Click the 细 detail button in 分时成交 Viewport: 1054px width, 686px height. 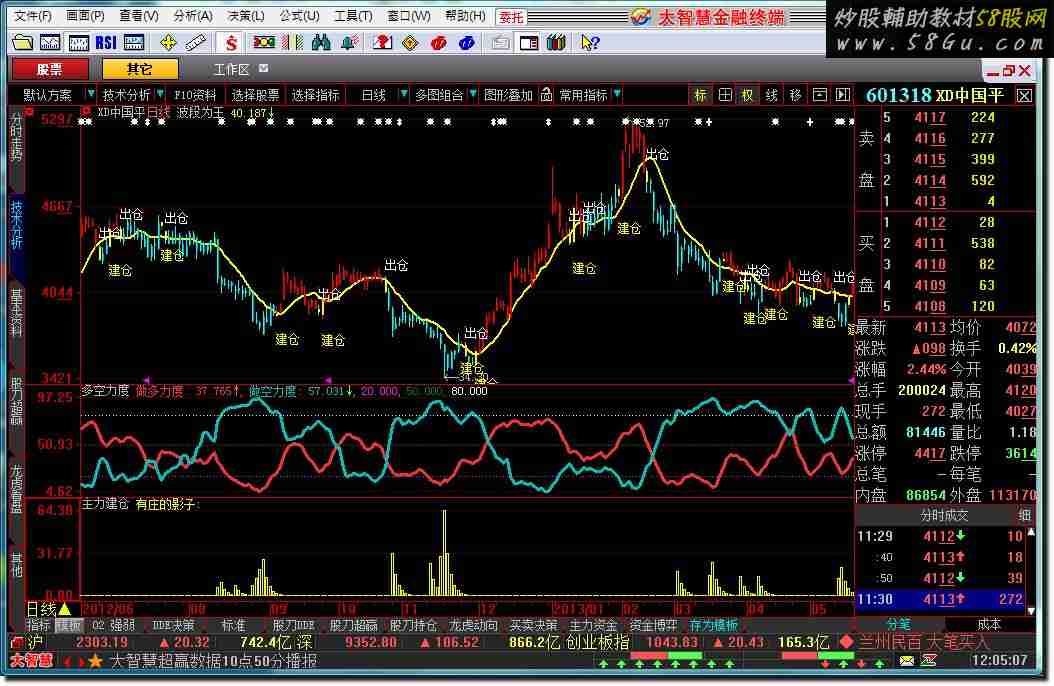tap(1024, 515)
